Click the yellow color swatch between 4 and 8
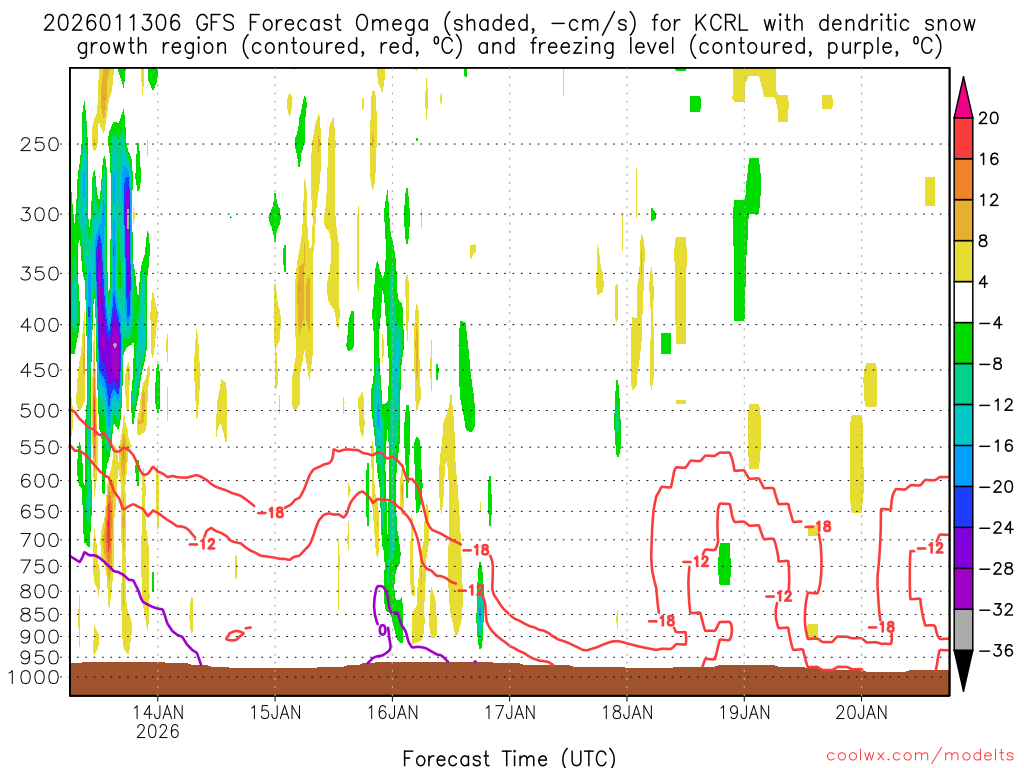 [x=963, y=261]
